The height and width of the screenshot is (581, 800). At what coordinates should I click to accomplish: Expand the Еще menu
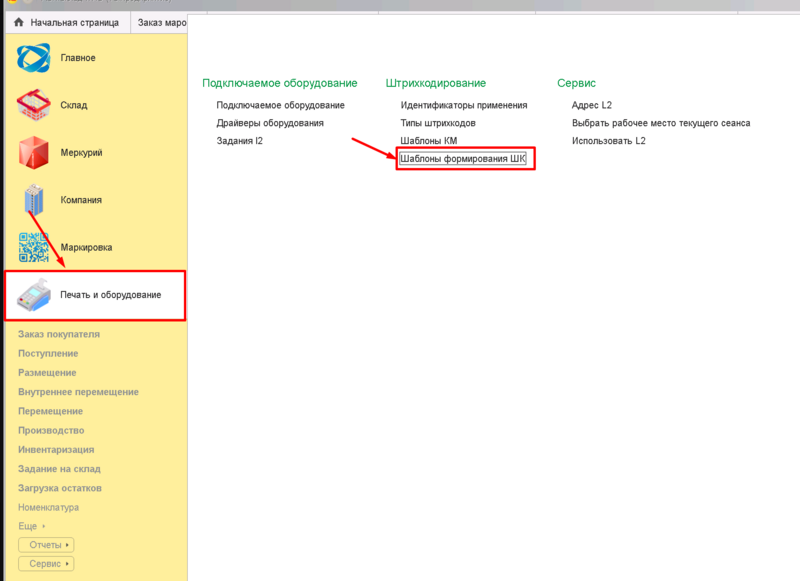[32, 526]
